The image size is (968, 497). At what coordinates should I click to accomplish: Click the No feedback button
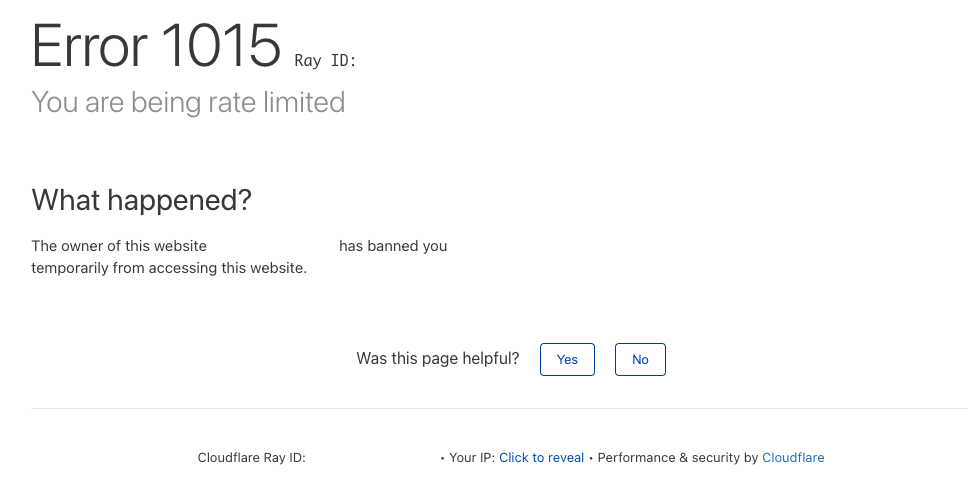640,360
